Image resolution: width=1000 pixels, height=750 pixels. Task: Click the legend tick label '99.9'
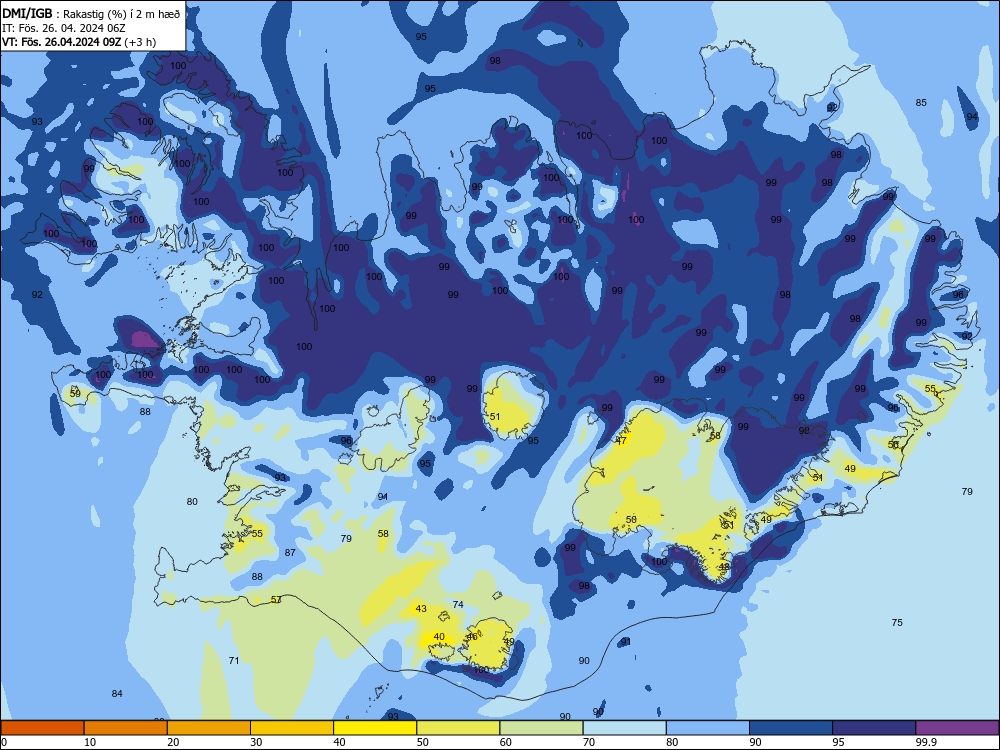926,742
